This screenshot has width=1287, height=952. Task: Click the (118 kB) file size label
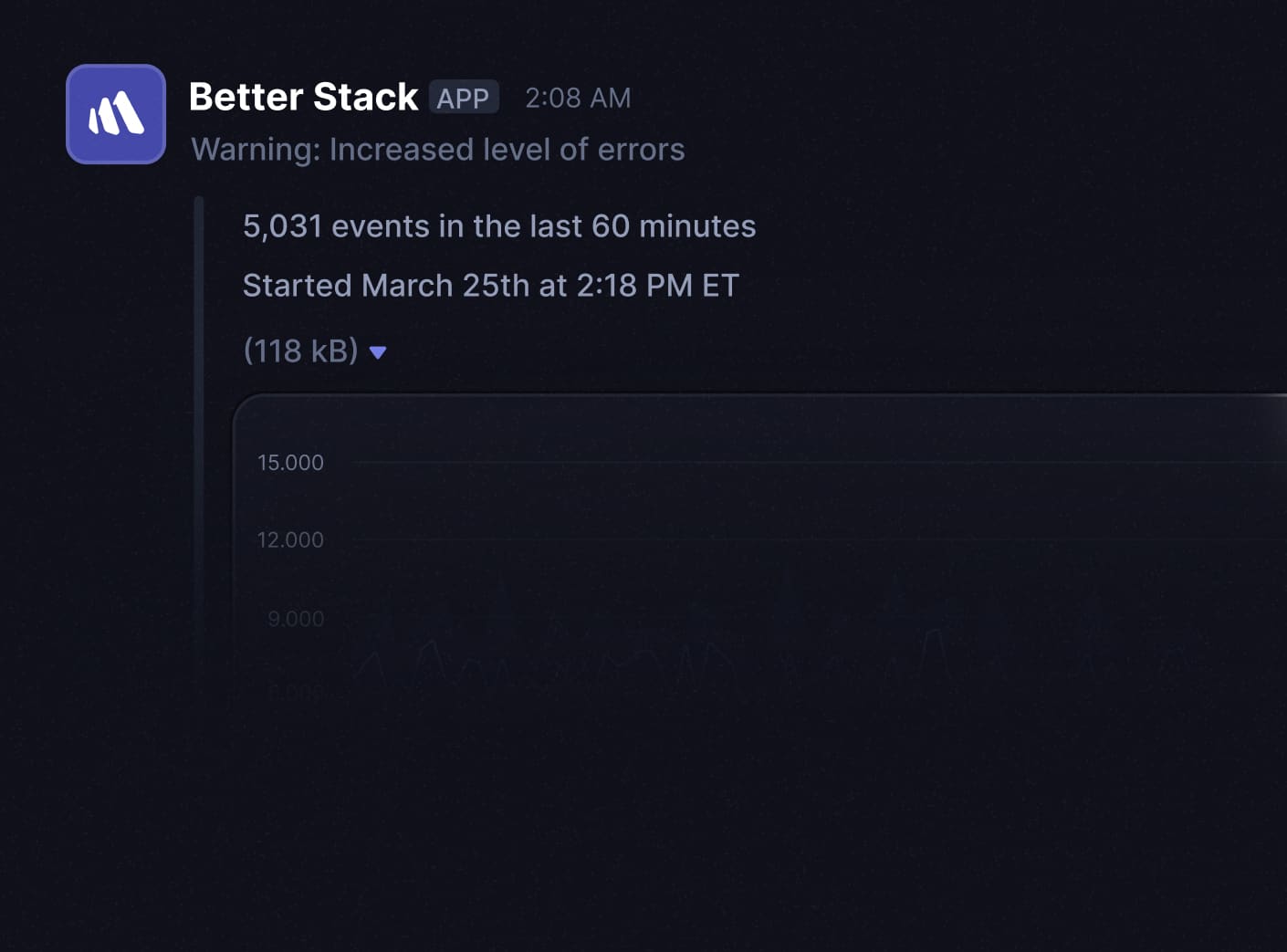click(300, 351)
